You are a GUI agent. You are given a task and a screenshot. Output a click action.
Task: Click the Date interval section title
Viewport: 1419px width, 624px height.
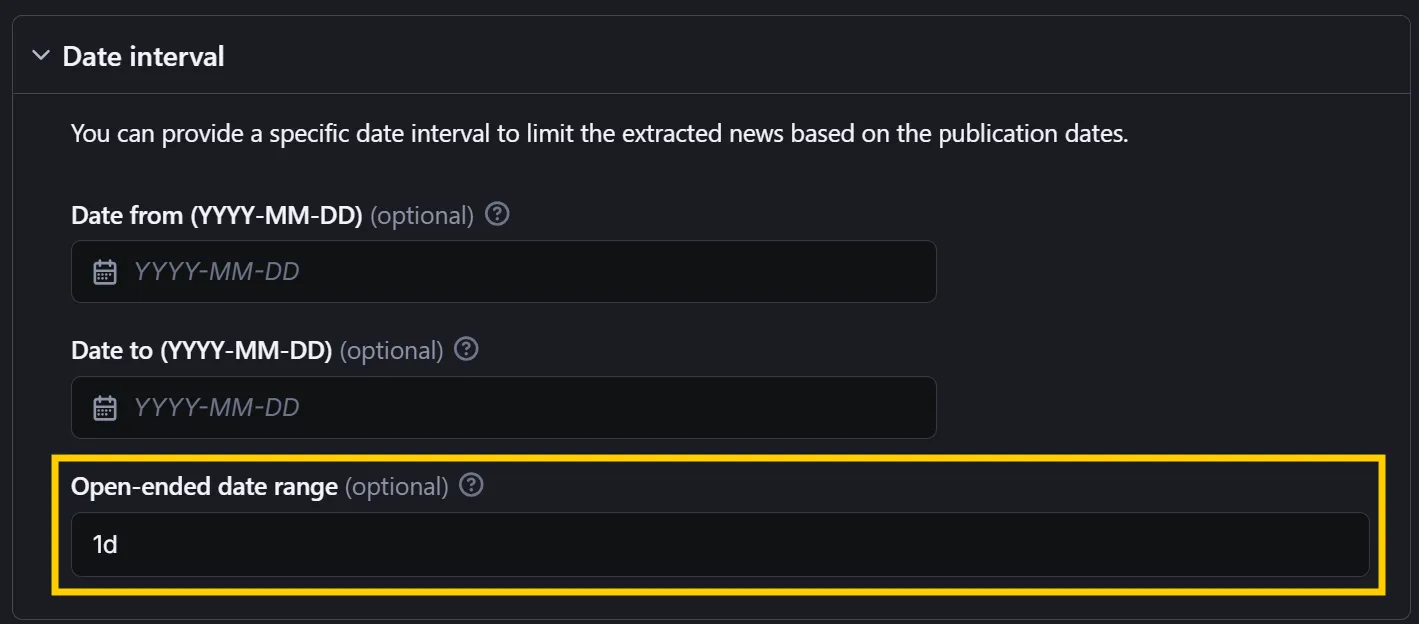(143, 57)
